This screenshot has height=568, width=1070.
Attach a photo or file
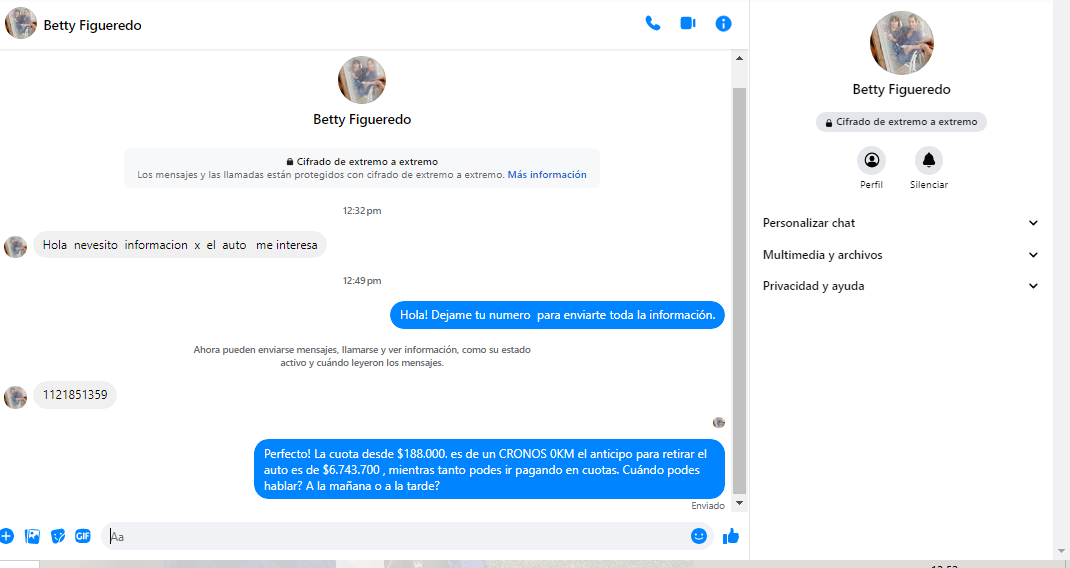pyautogui.click(x=32, y=536)
